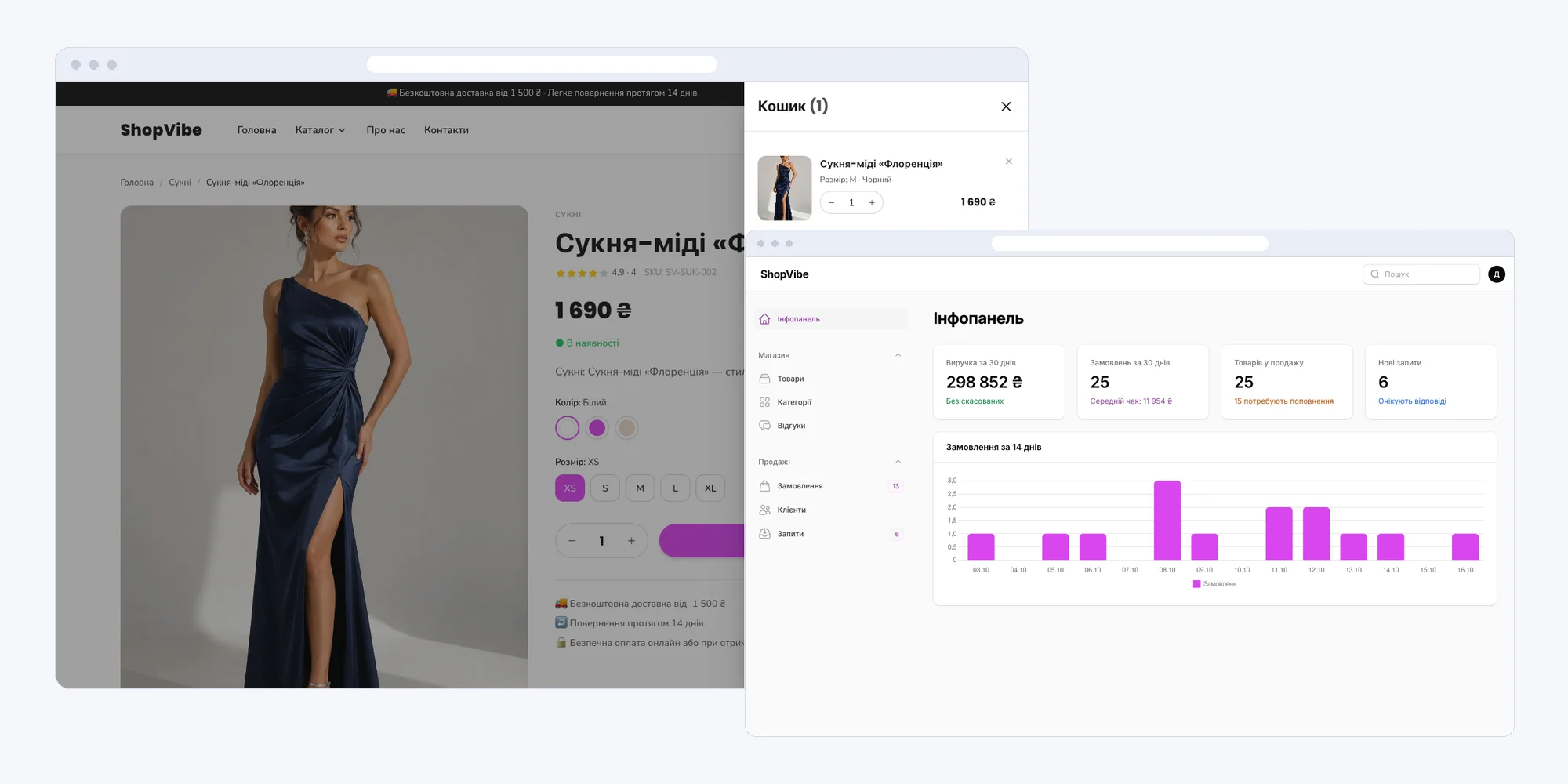Click ShopVibe logo in admin panel
1568x784 pixels.
click(785, 274)
